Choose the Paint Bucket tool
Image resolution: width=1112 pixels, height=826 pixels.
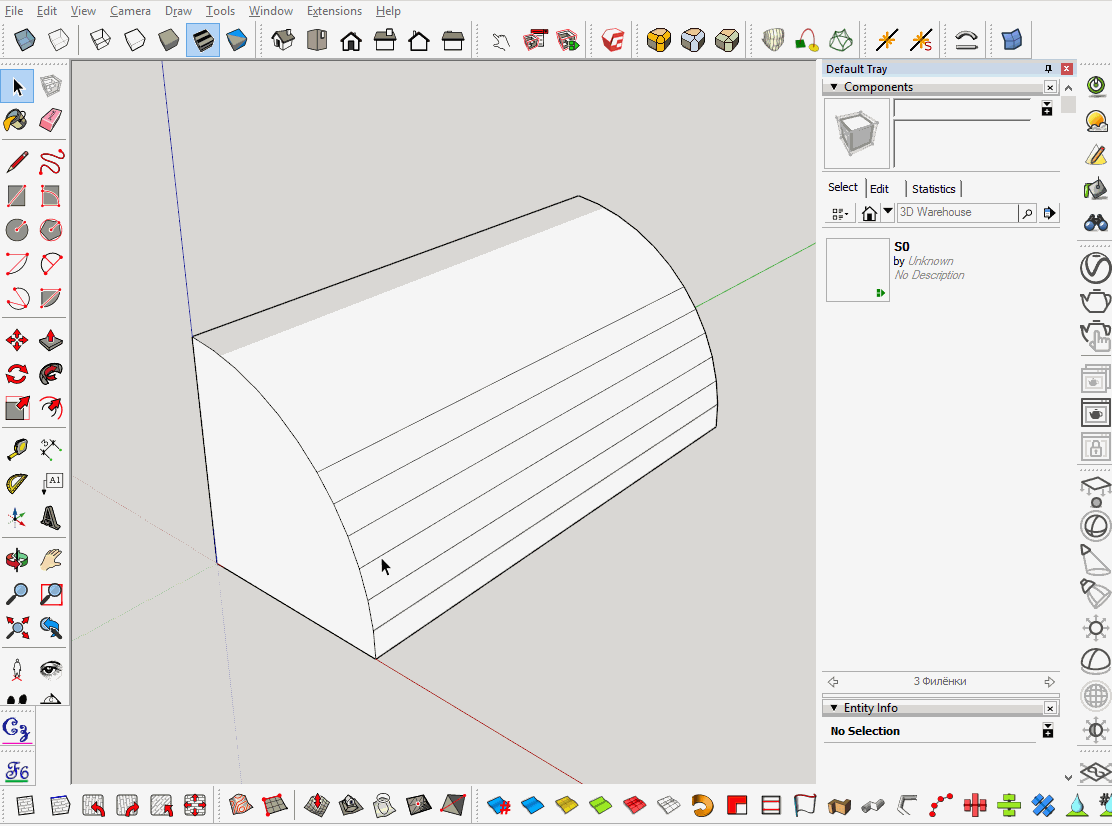16,119
